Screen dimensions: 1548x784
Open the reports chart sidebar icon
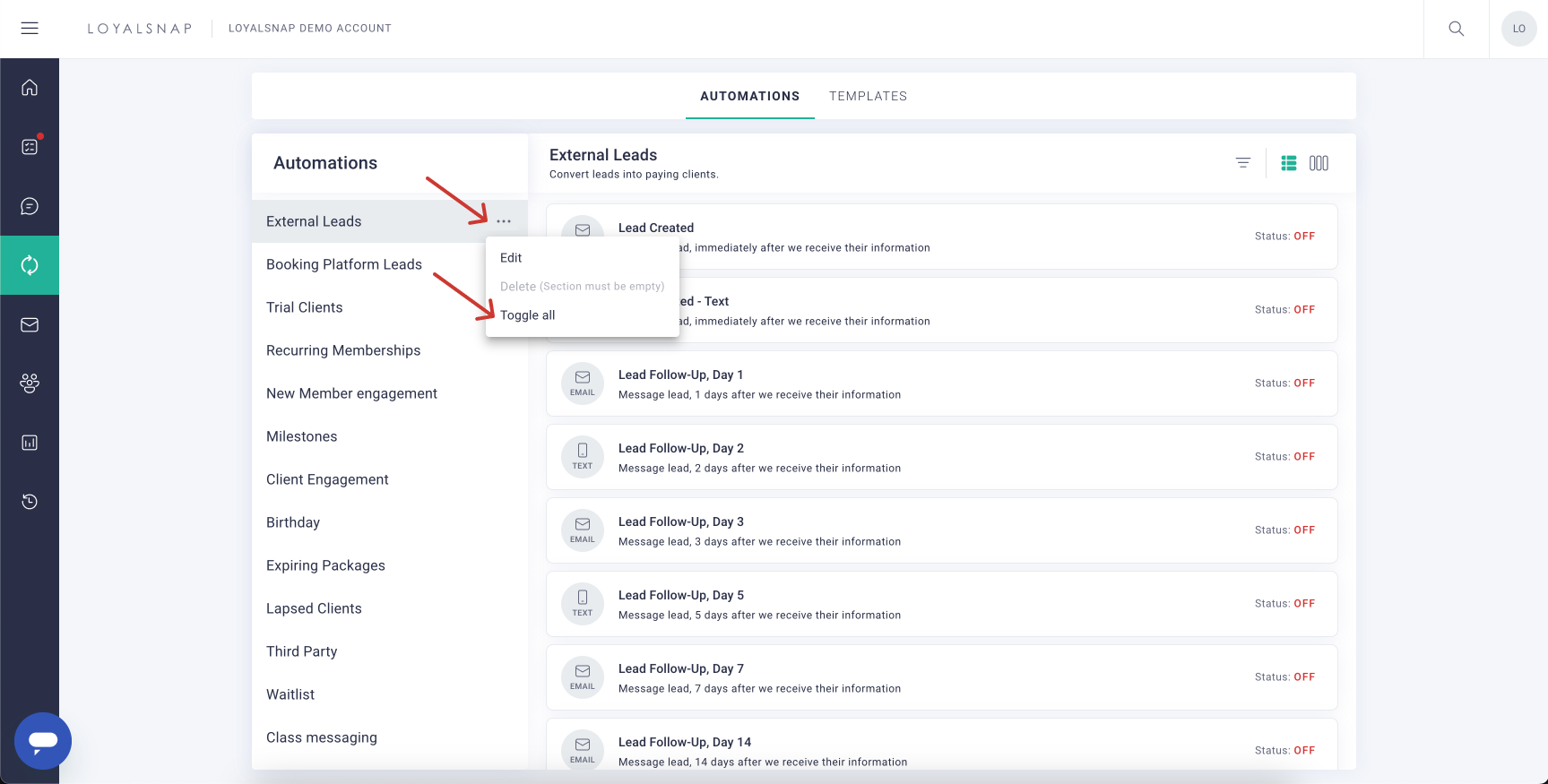tap(30, 443)
